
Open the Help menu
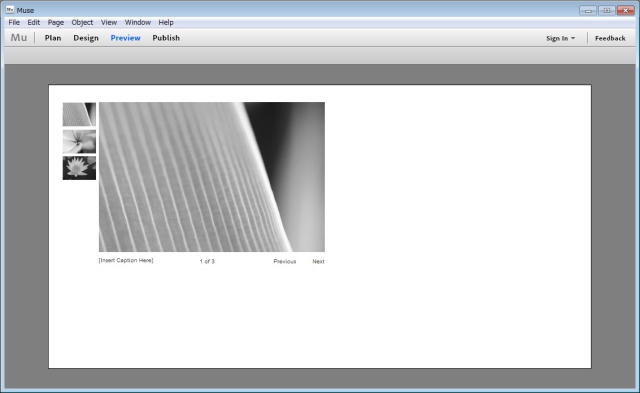[166, 22]
